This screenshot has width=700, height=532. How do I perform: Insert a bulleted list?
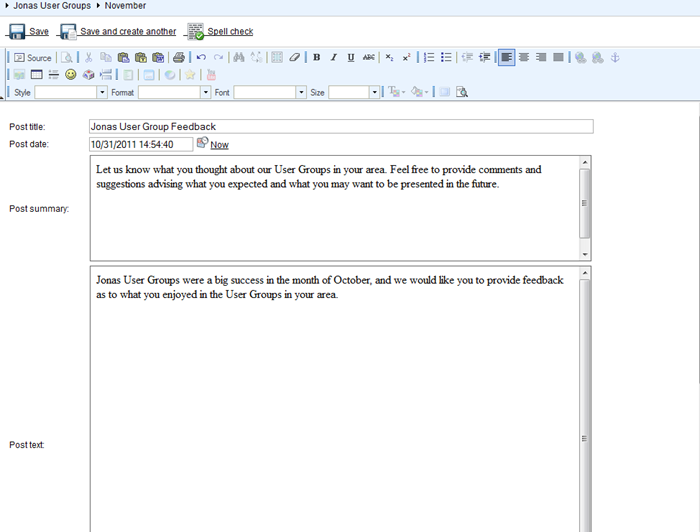pos(446,58)
